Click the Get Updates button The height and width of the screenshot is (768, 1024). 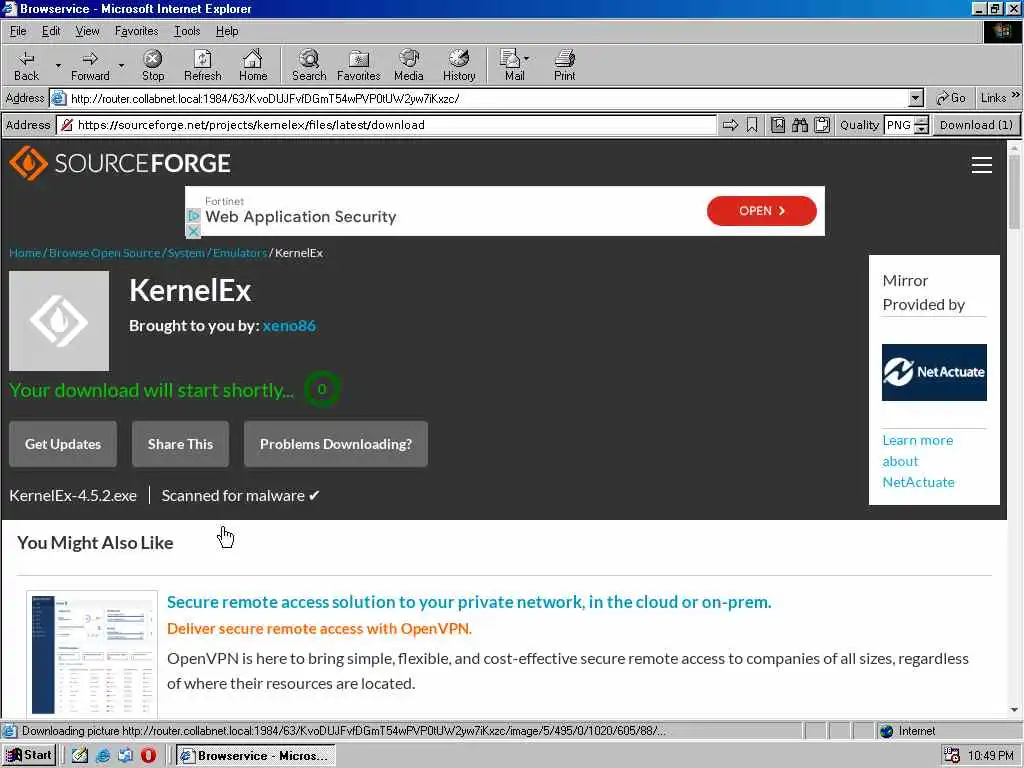point(63,444)
